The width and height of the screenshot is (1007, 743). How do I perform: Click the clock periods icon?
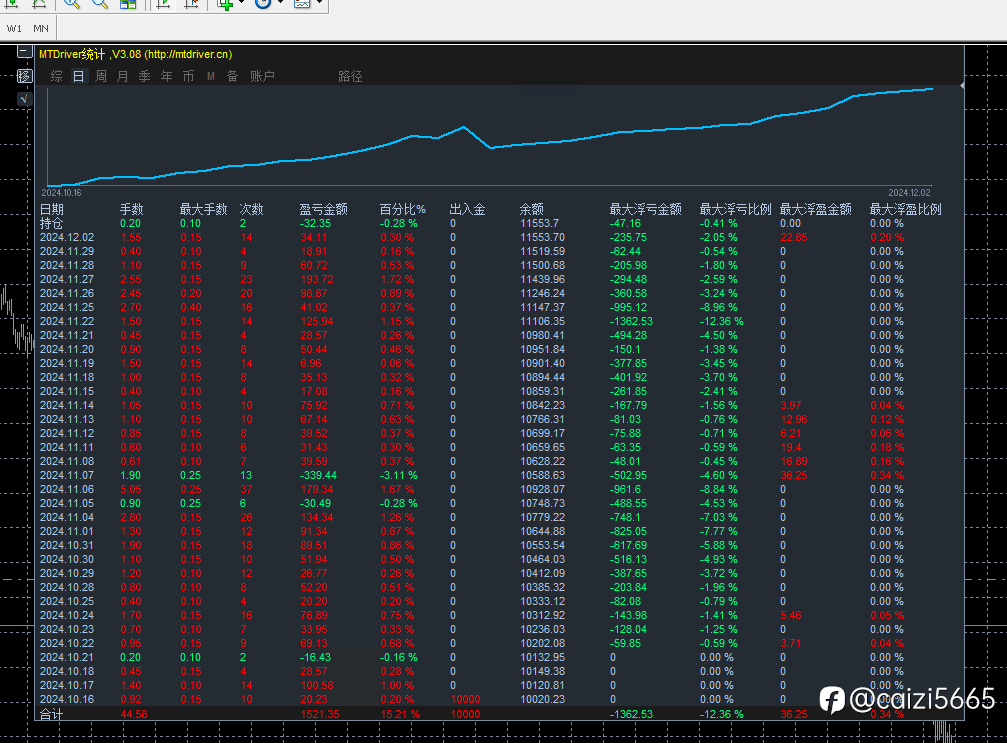click(x=262, y=5)
